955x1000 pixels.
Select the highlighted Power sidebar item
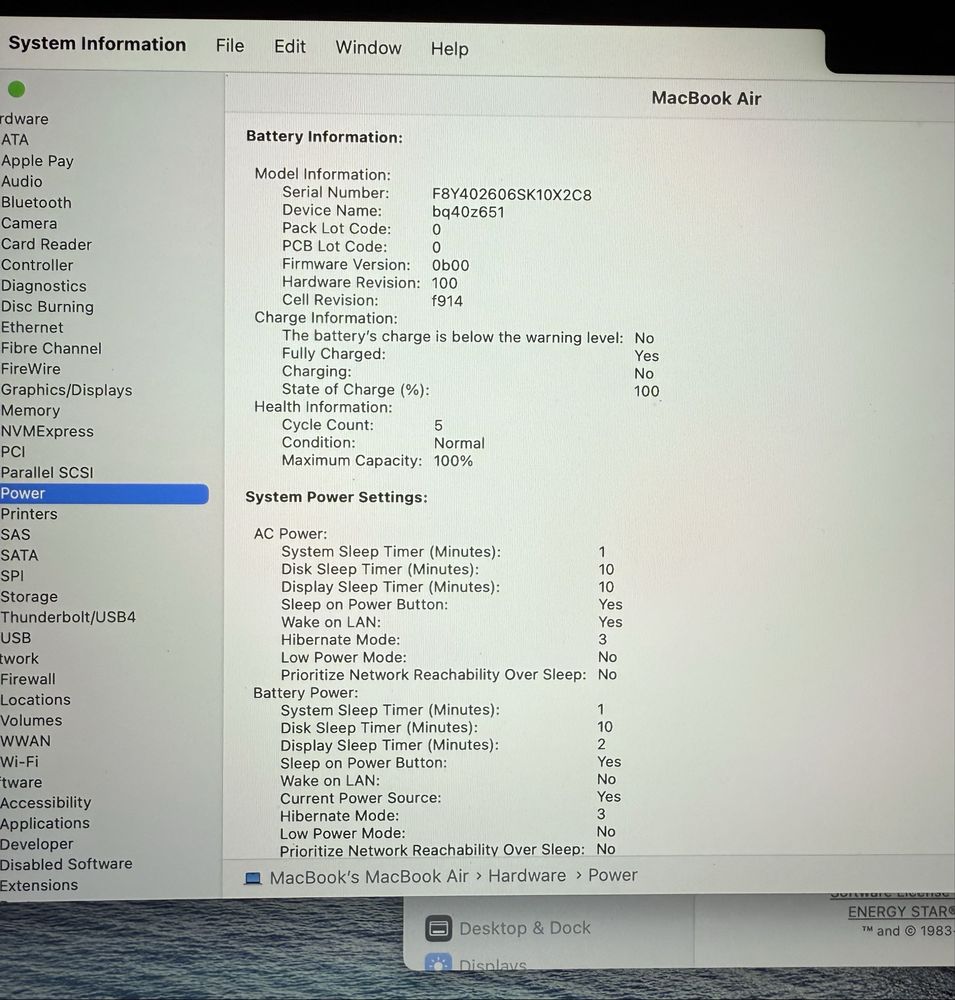pyautogui.click(x=104, y=494)
